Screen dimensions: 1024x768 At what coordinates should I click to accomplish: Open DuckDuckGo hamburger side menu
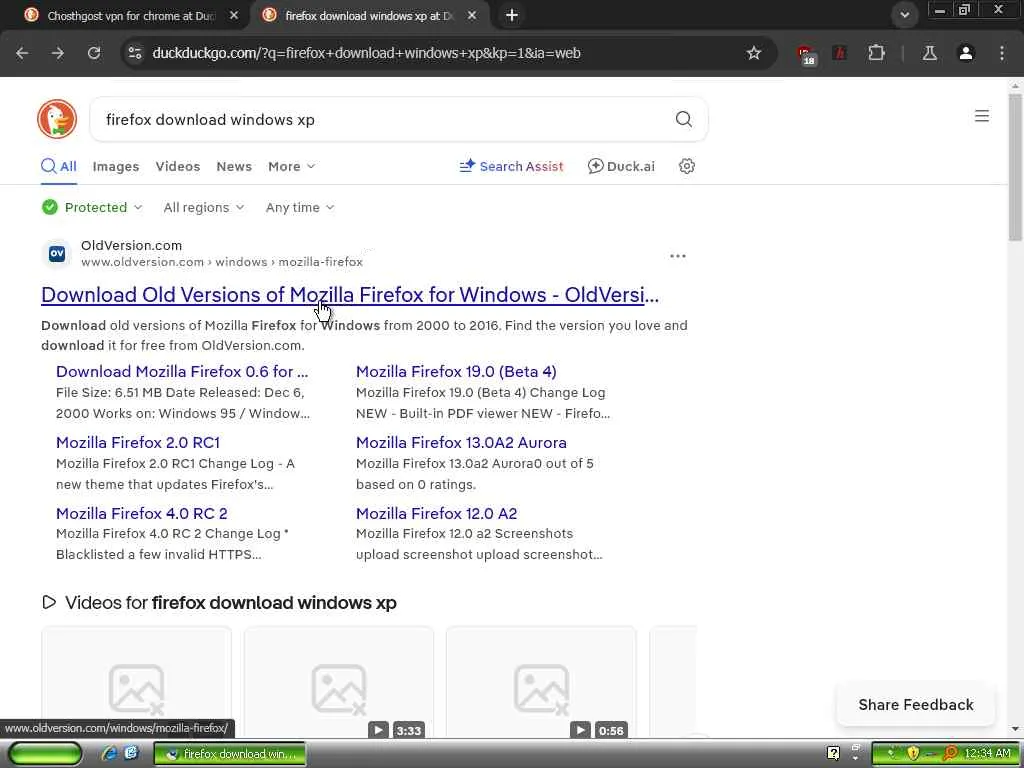[982, 116]
